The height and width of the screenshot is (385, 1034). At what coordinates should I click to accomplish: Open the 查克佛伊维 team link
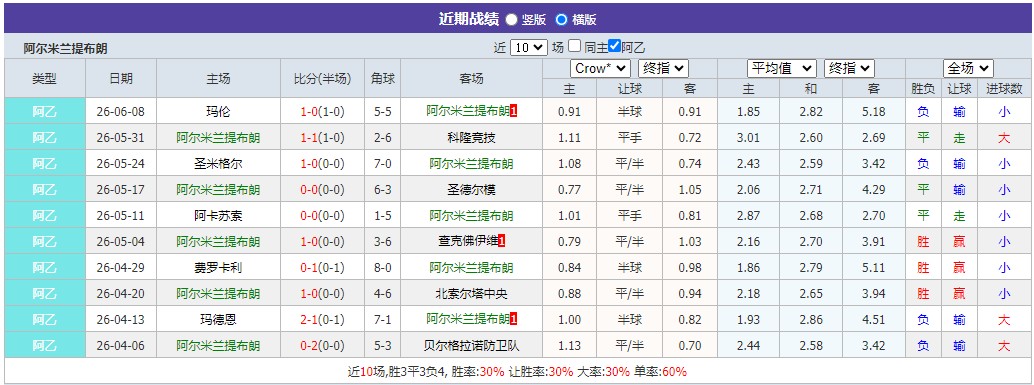click(x=468, y=241)
